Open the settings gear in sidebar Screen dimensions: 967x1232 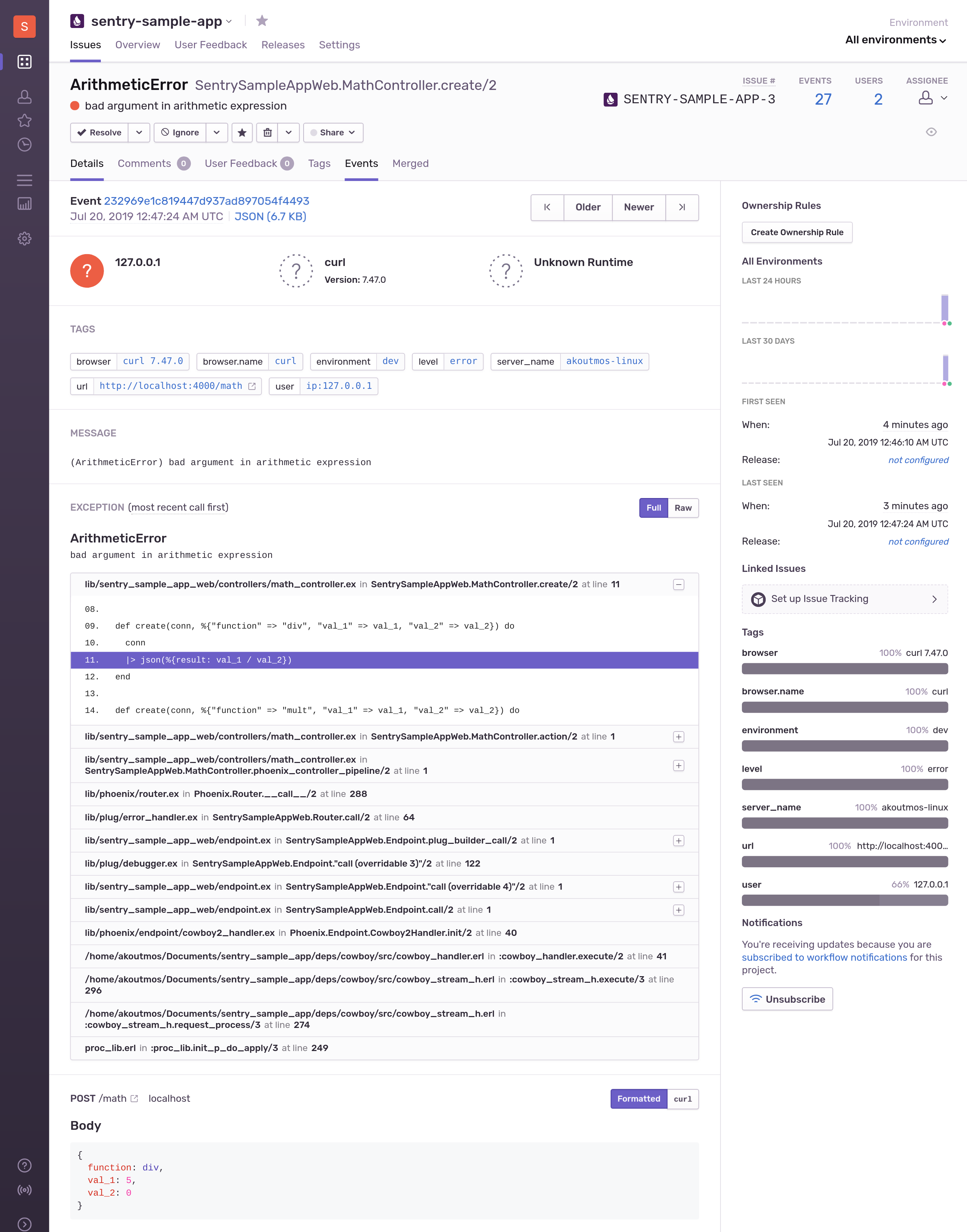click(25, 238)
